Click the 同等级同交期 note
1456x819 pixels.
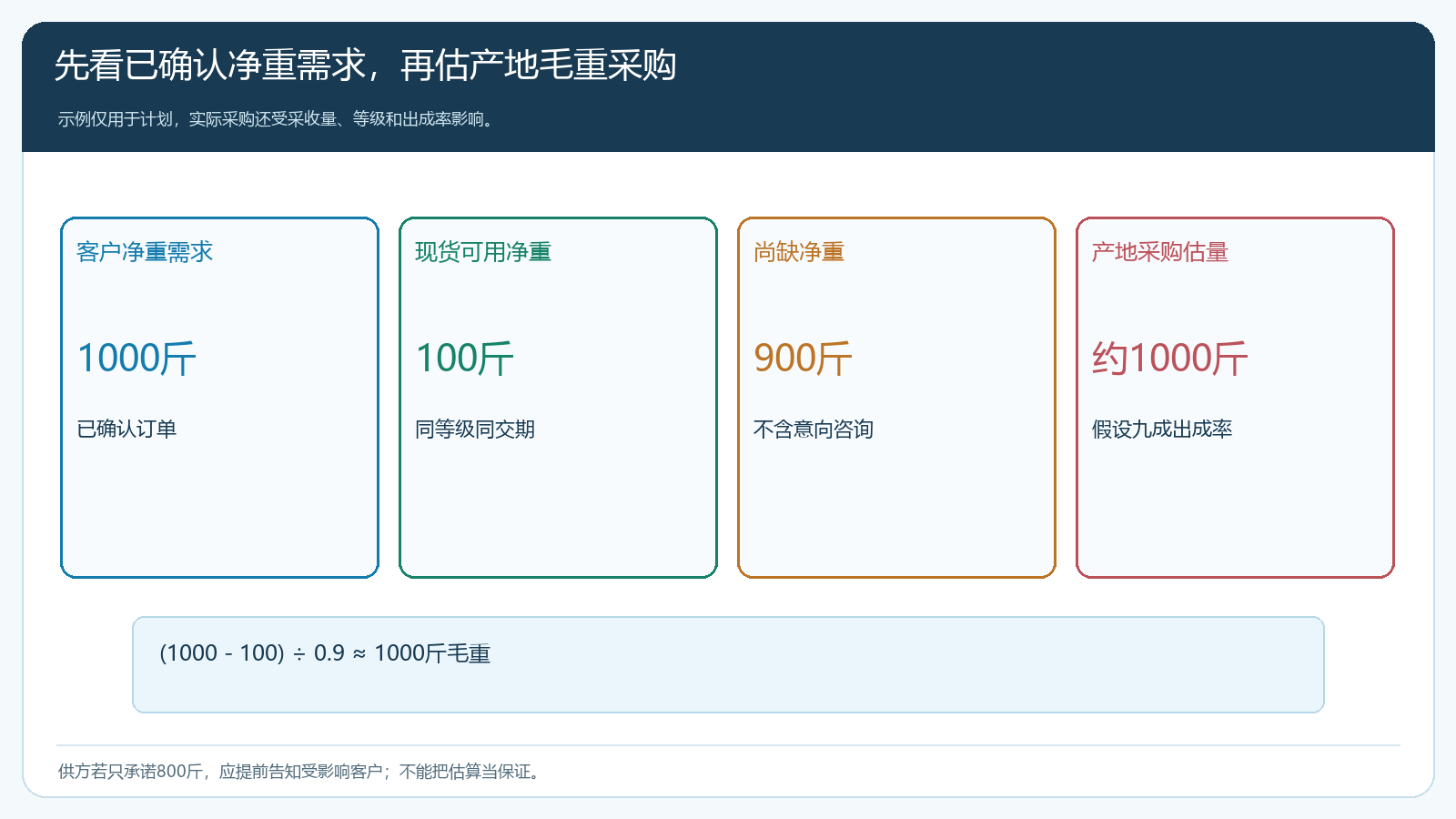[475, 429]
